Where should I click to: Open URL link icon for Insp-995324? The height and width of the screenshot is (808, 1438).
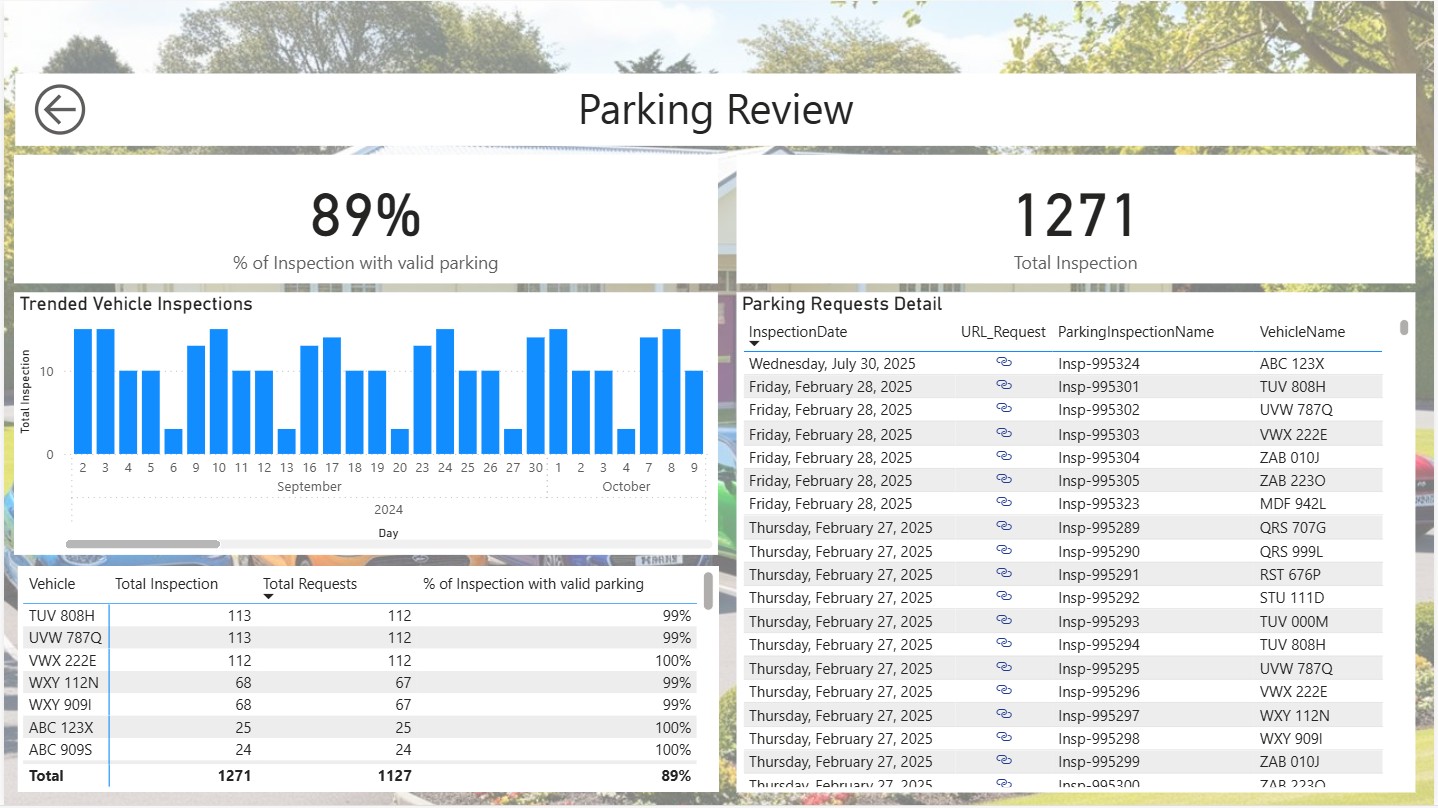[1004, 363]
